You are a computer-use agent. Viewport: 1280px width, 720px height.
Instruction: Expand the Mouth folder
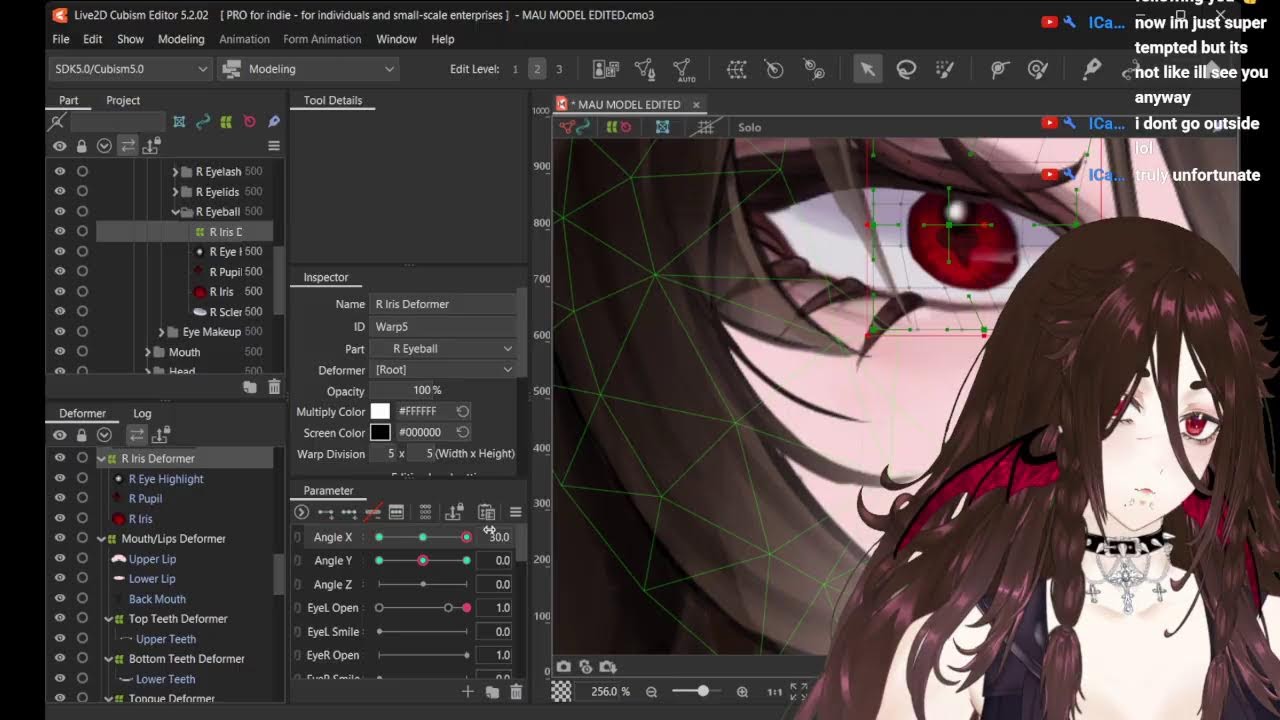pos(147,352)
